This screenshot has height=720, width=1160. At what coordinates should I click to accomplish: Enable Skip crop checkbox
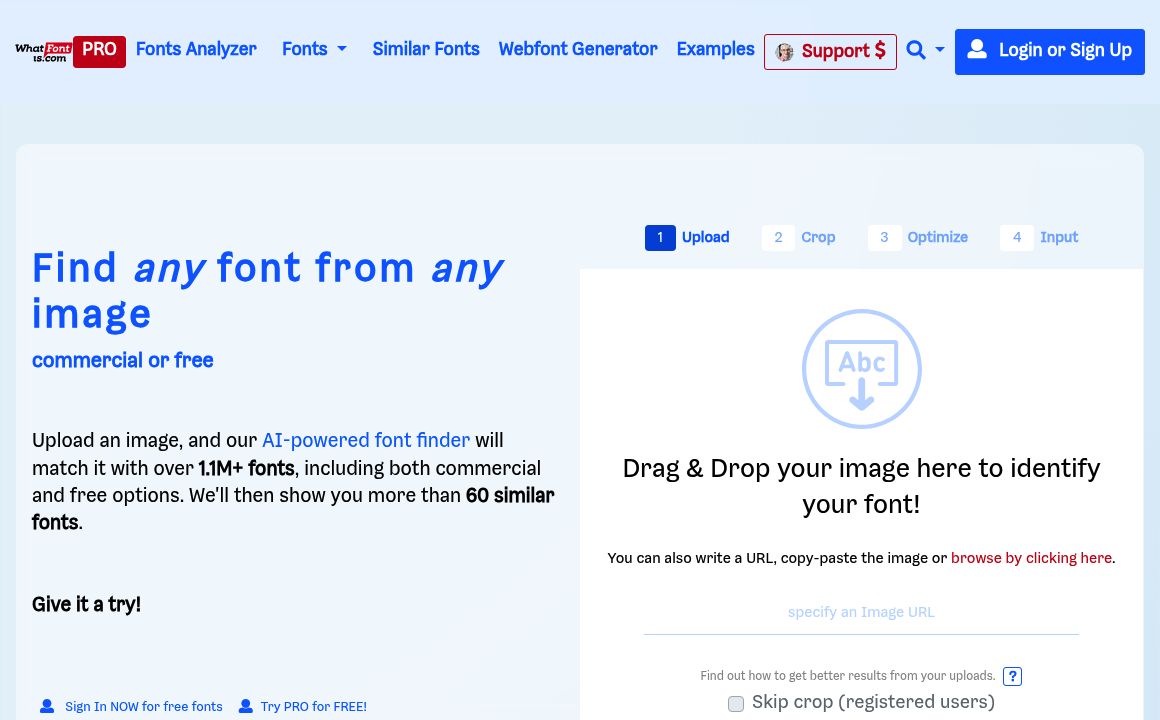736,703
